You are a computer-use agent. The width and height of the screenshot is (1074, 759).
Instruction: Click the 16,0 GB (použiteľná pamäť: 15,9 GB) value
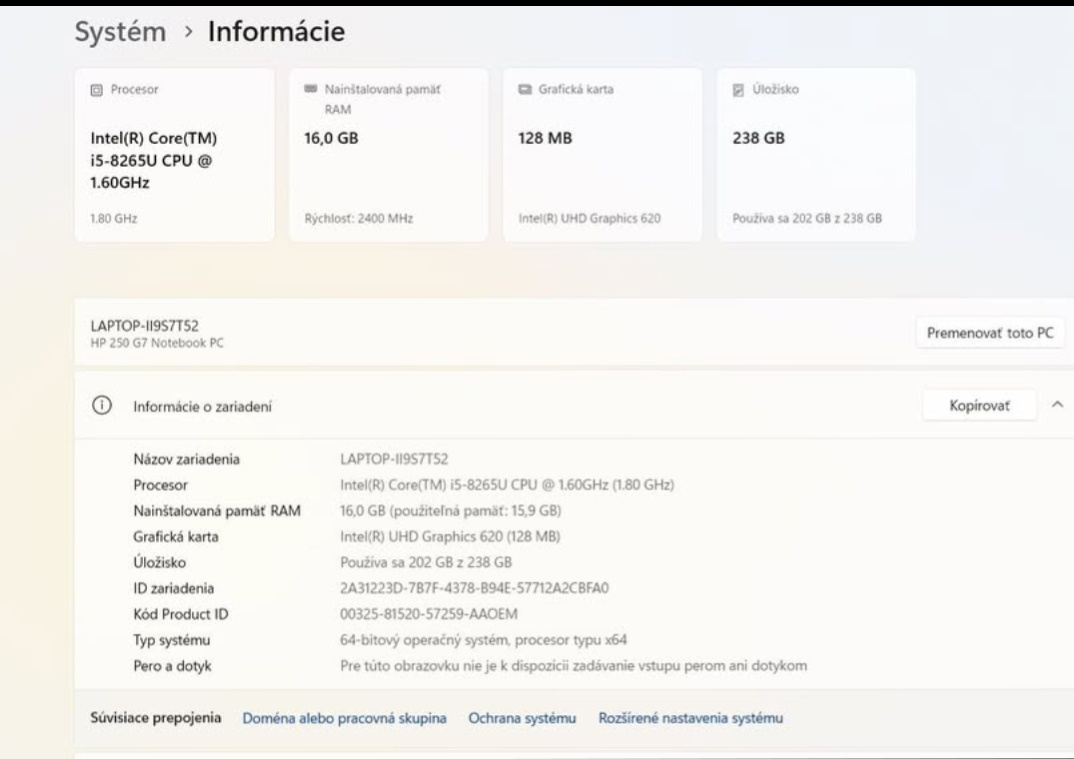point(450,511)
